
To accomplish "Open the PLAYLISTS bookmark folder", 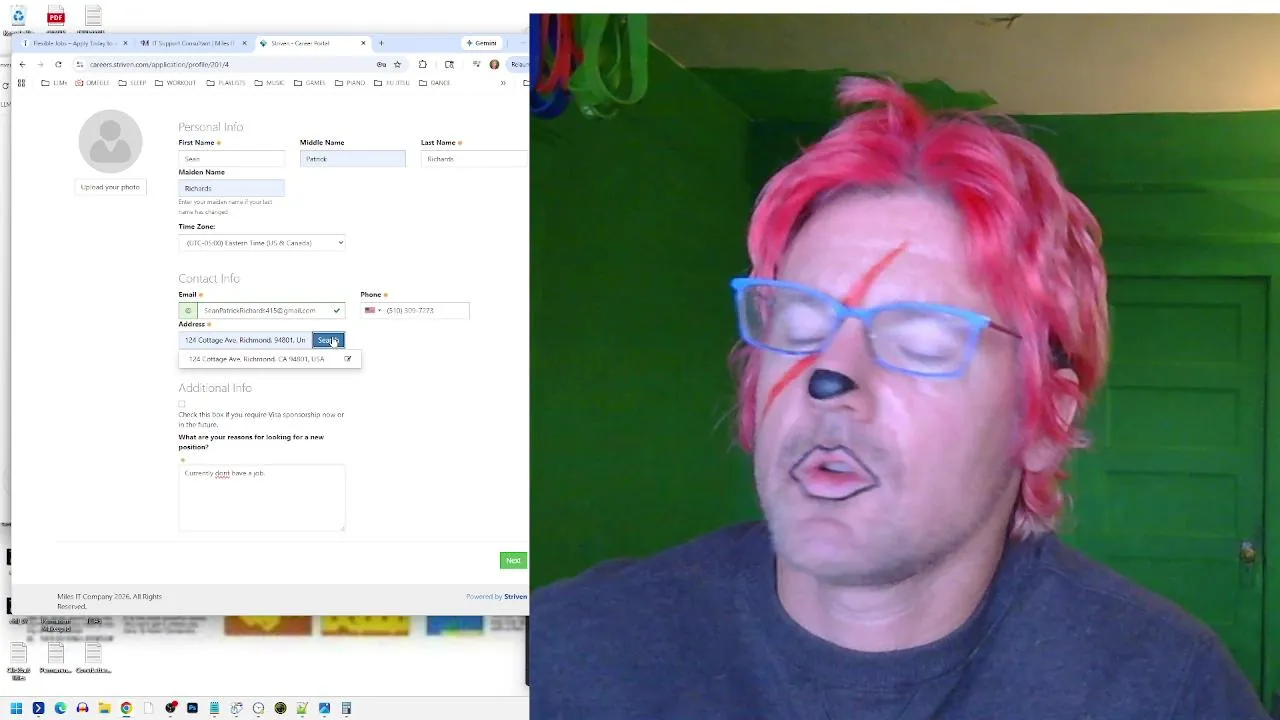I will [x=225, y=83].
